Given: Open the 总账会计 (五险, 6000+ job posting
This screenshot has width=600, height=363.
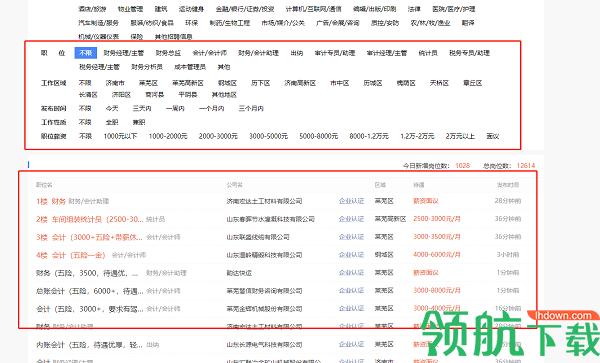Looking at the screenshot, I should click(x=90, y=291).
